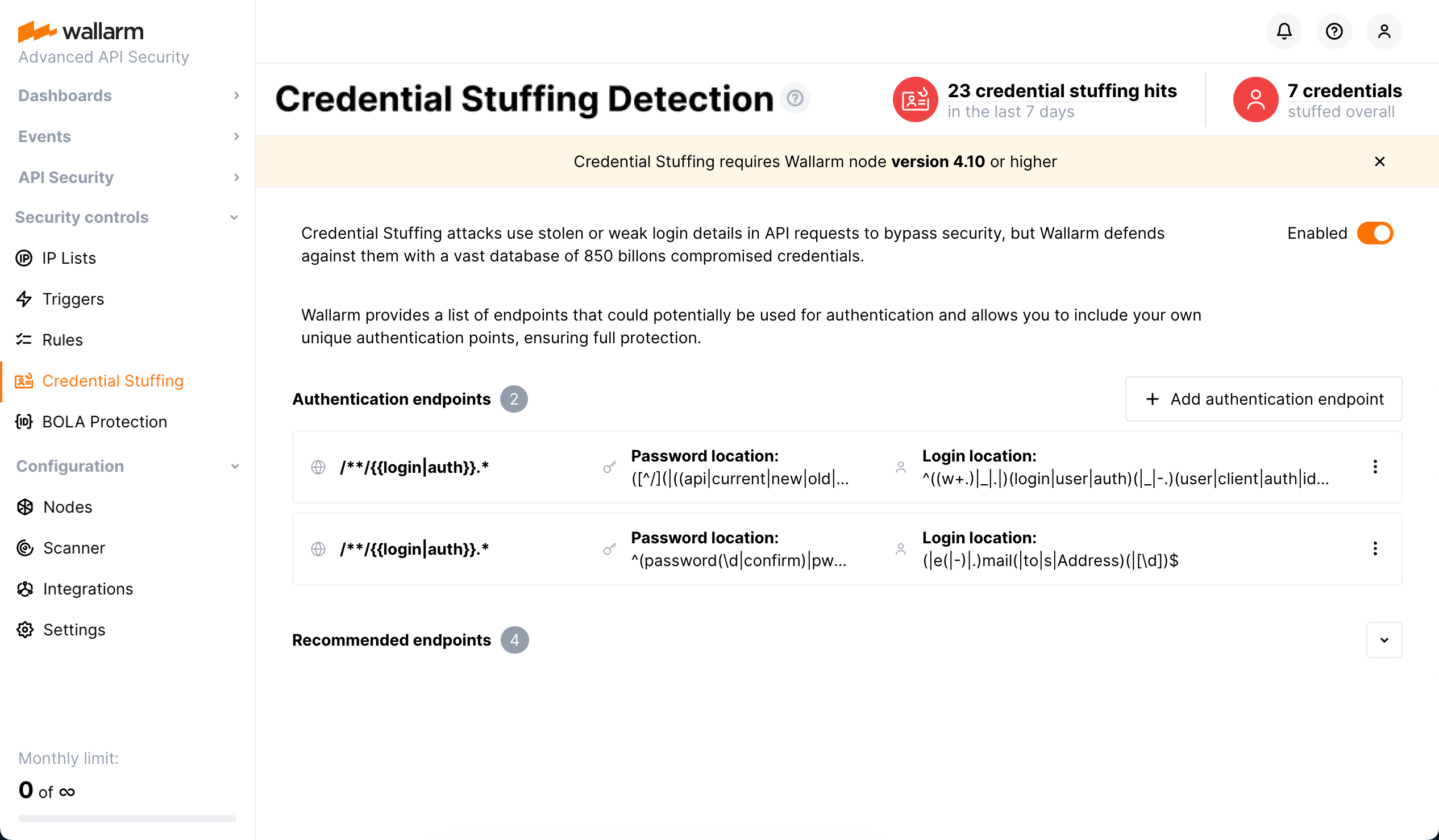
Task: Open the Scanner section icon
Action: tap(24, 548)
